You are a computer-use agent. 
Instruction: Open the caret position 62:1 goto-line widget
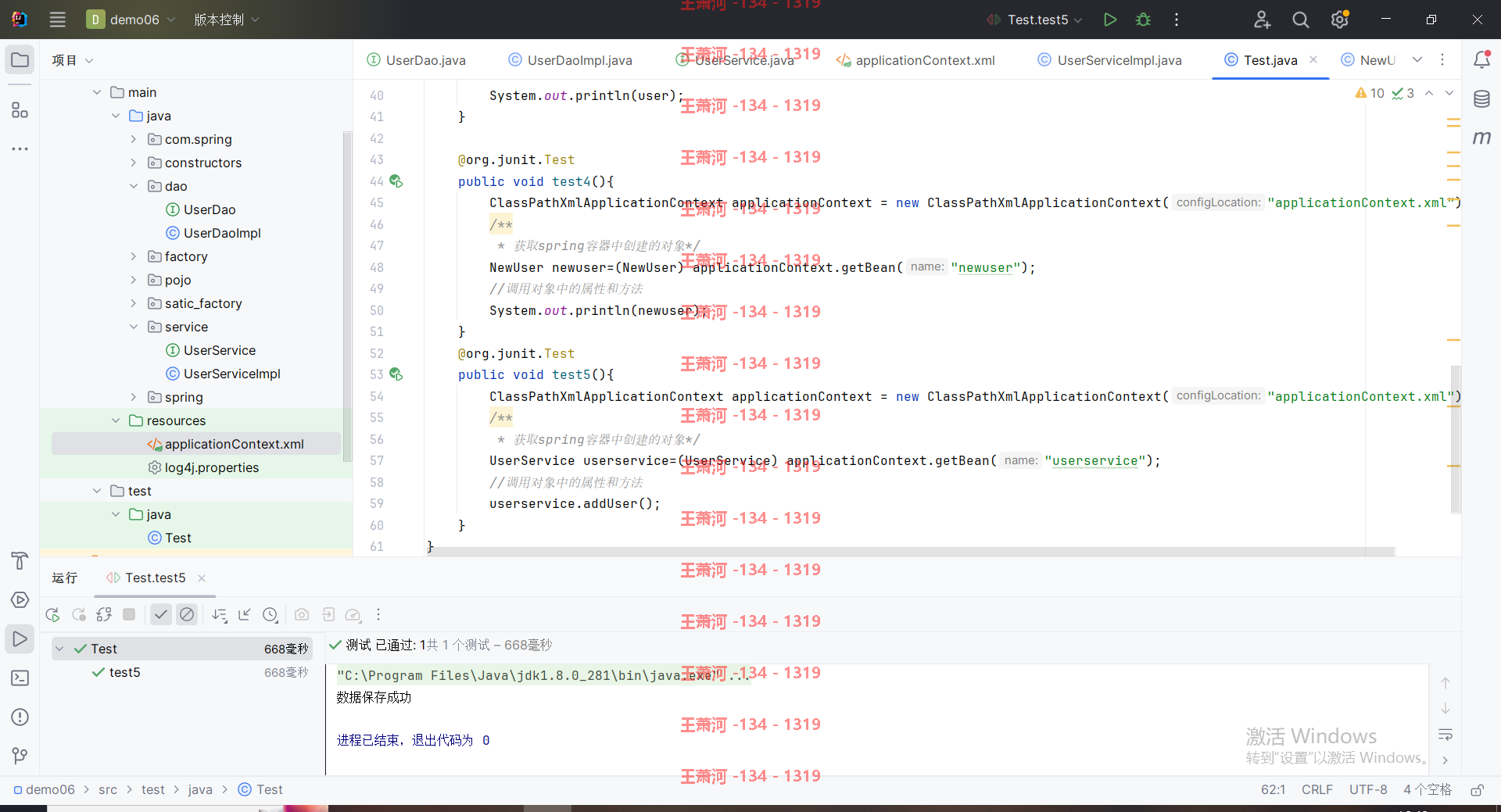(x=1273, y=790)
